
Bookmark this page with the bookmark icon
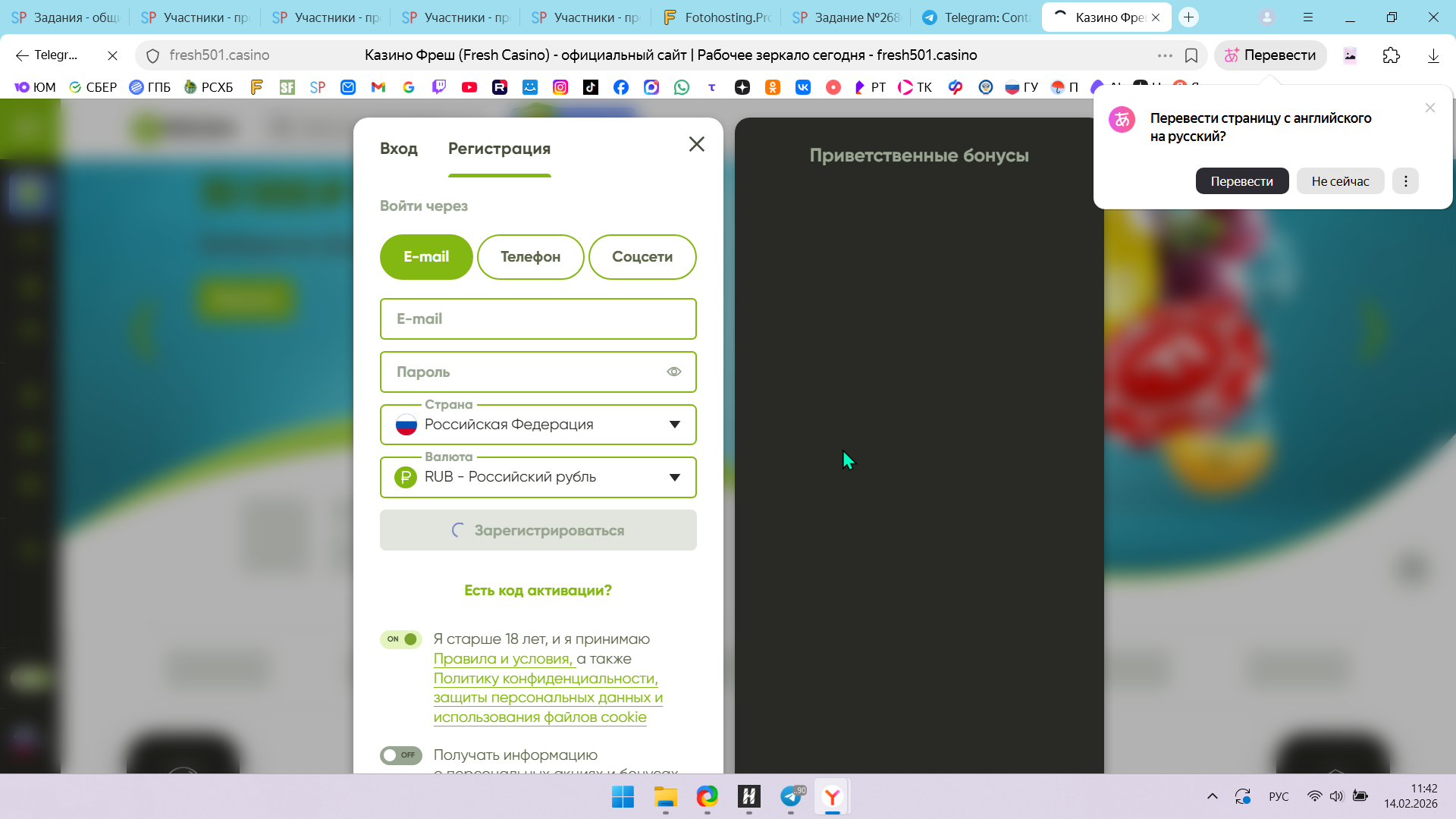[x=1191, y=55]
